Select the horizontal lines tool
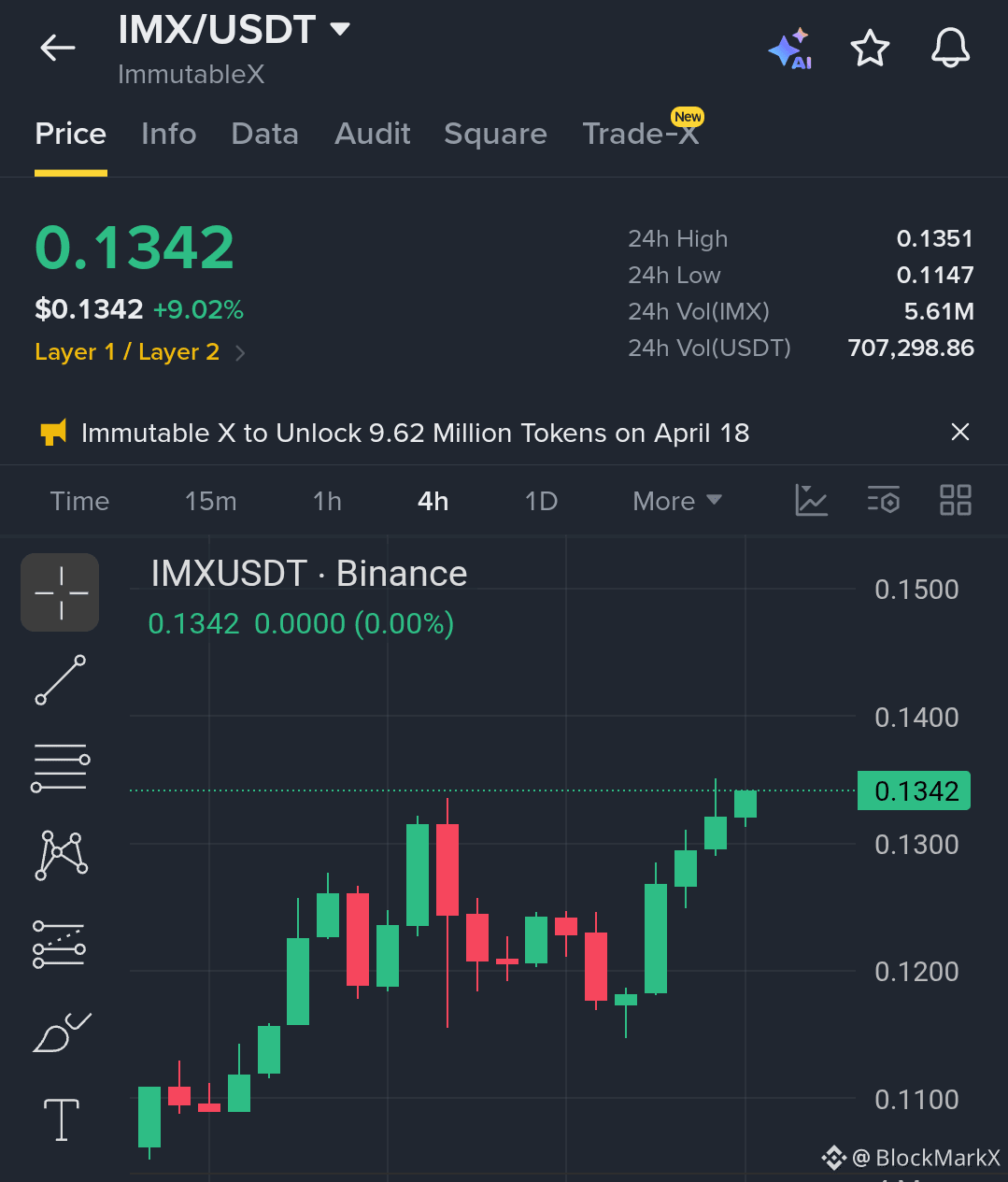The width and height of the screenshot is (1008, 1182). [x=61, y=767]
